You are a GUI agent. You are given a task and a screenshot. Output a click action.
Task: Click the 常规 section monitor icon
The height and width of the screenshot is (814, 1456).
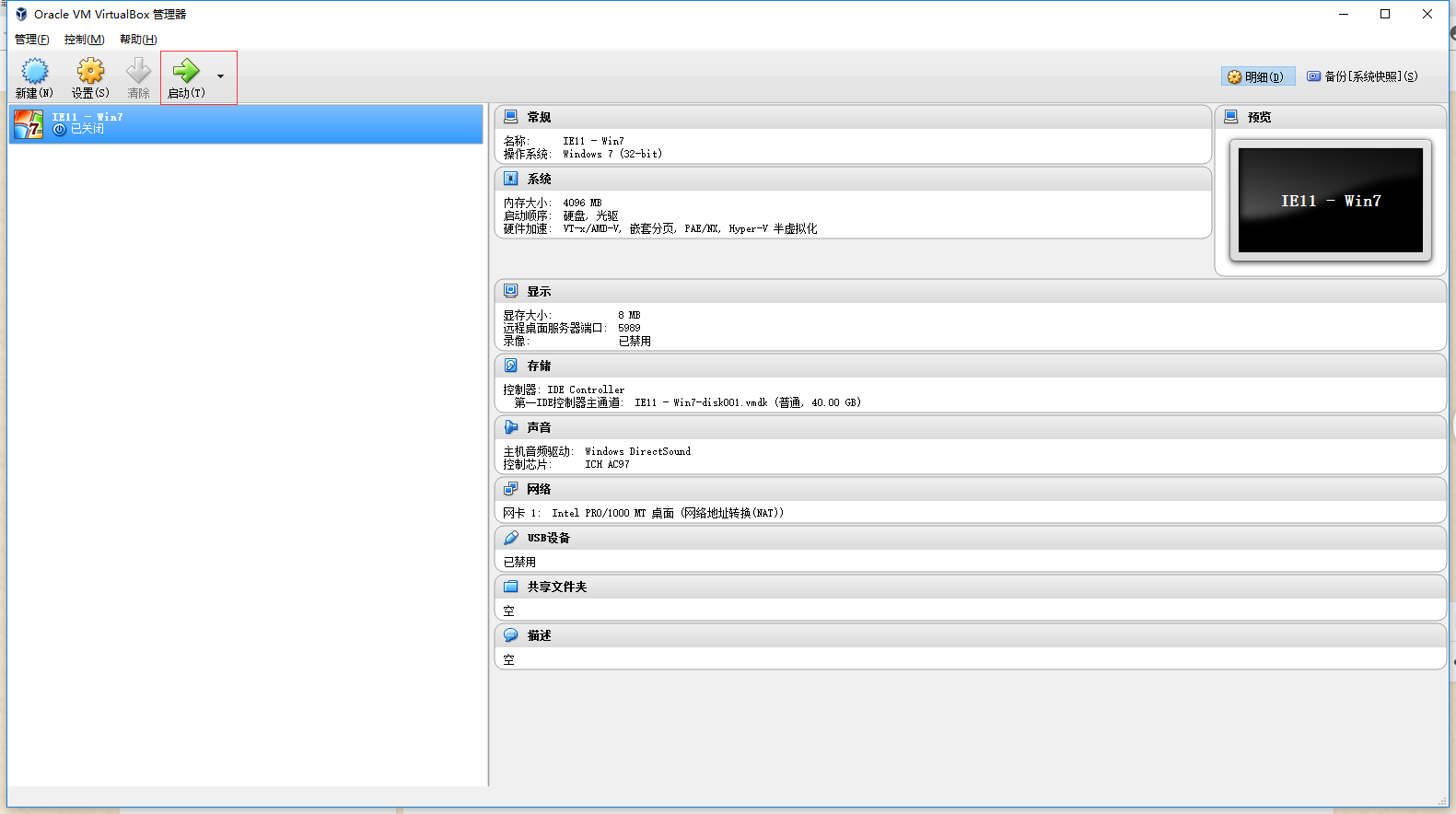coord(511,117)
